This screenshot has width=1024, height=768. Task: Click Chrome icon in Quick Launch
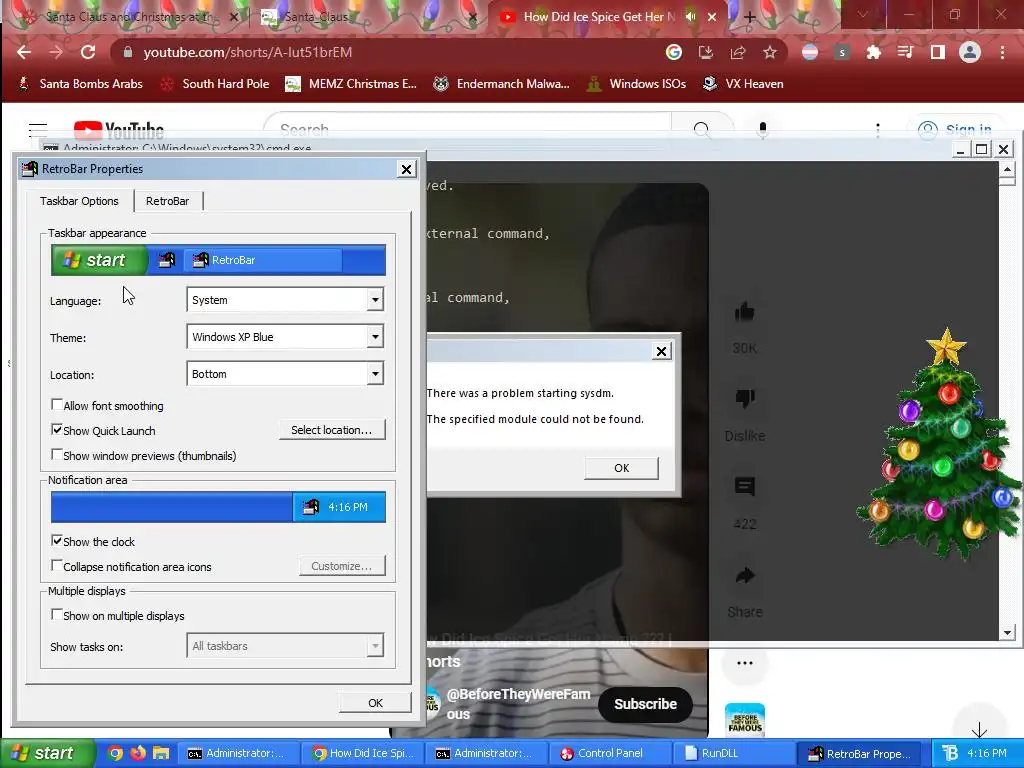point(115,753)
